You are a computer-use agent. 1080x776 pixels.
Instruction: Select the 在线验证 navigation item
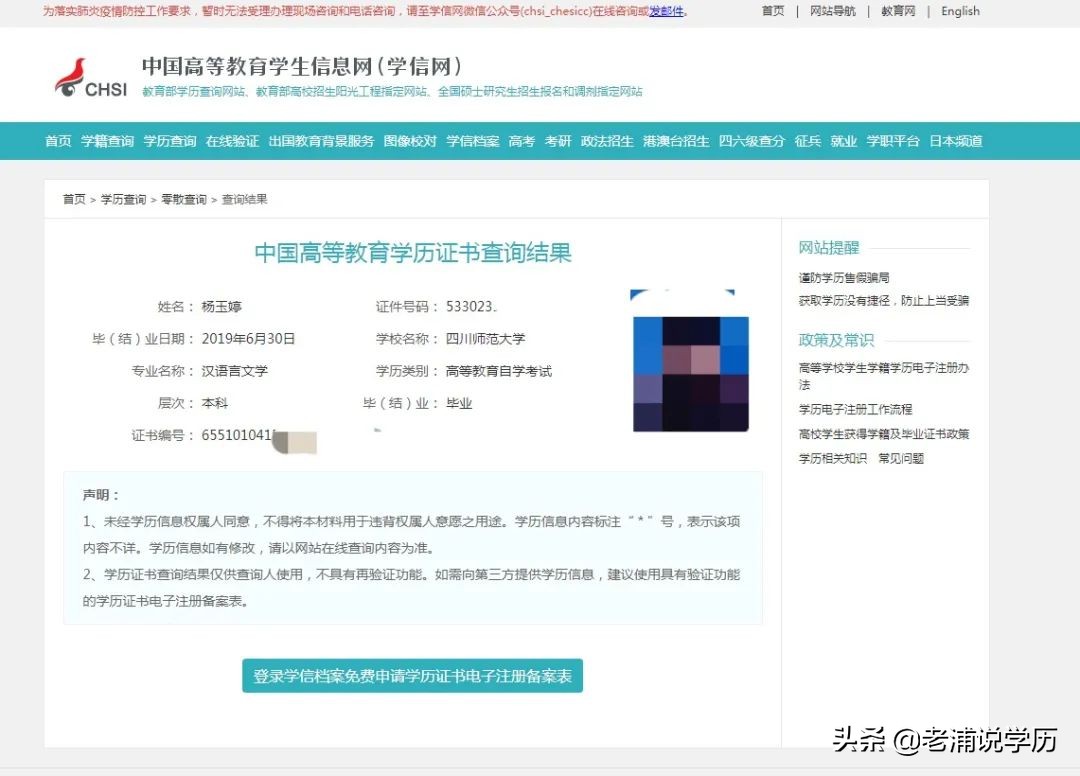[232, 141]
